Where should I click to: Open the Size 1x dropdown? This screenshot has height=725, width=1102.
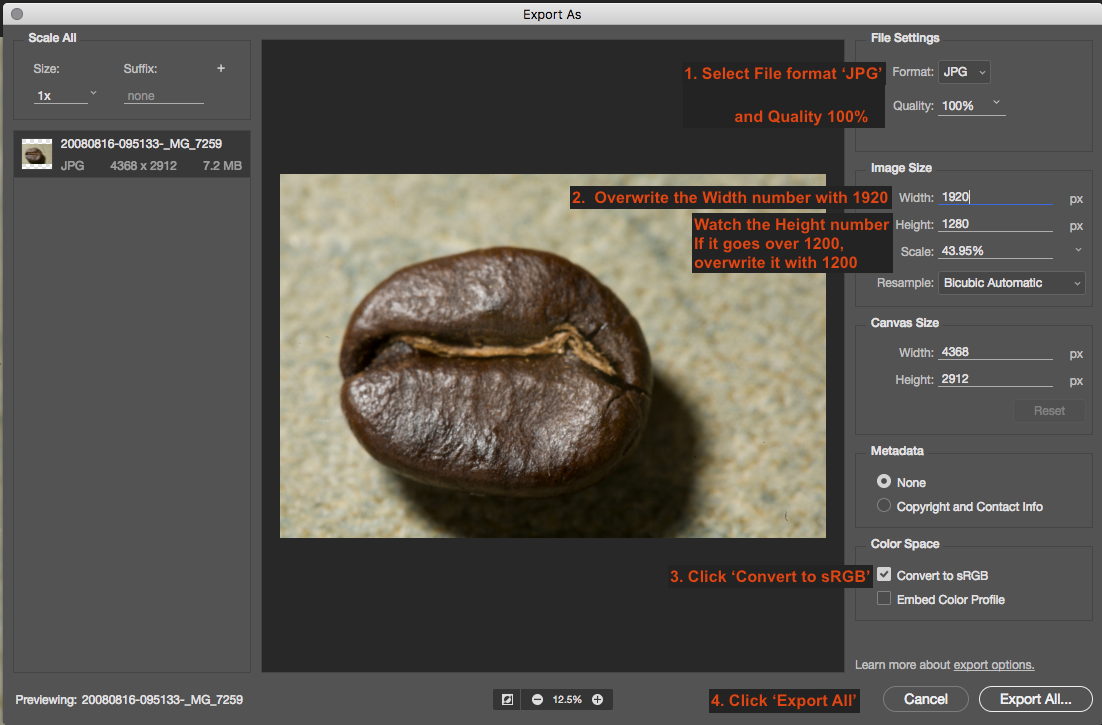point(66,95)
